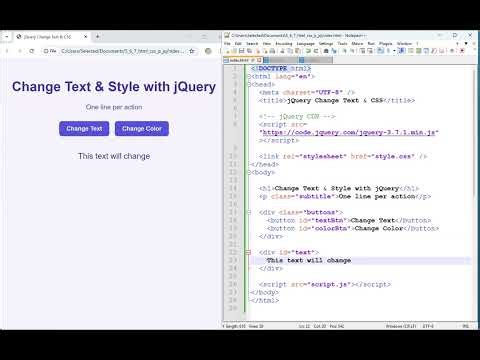Click the browser back arrow

tap(7, 51)
